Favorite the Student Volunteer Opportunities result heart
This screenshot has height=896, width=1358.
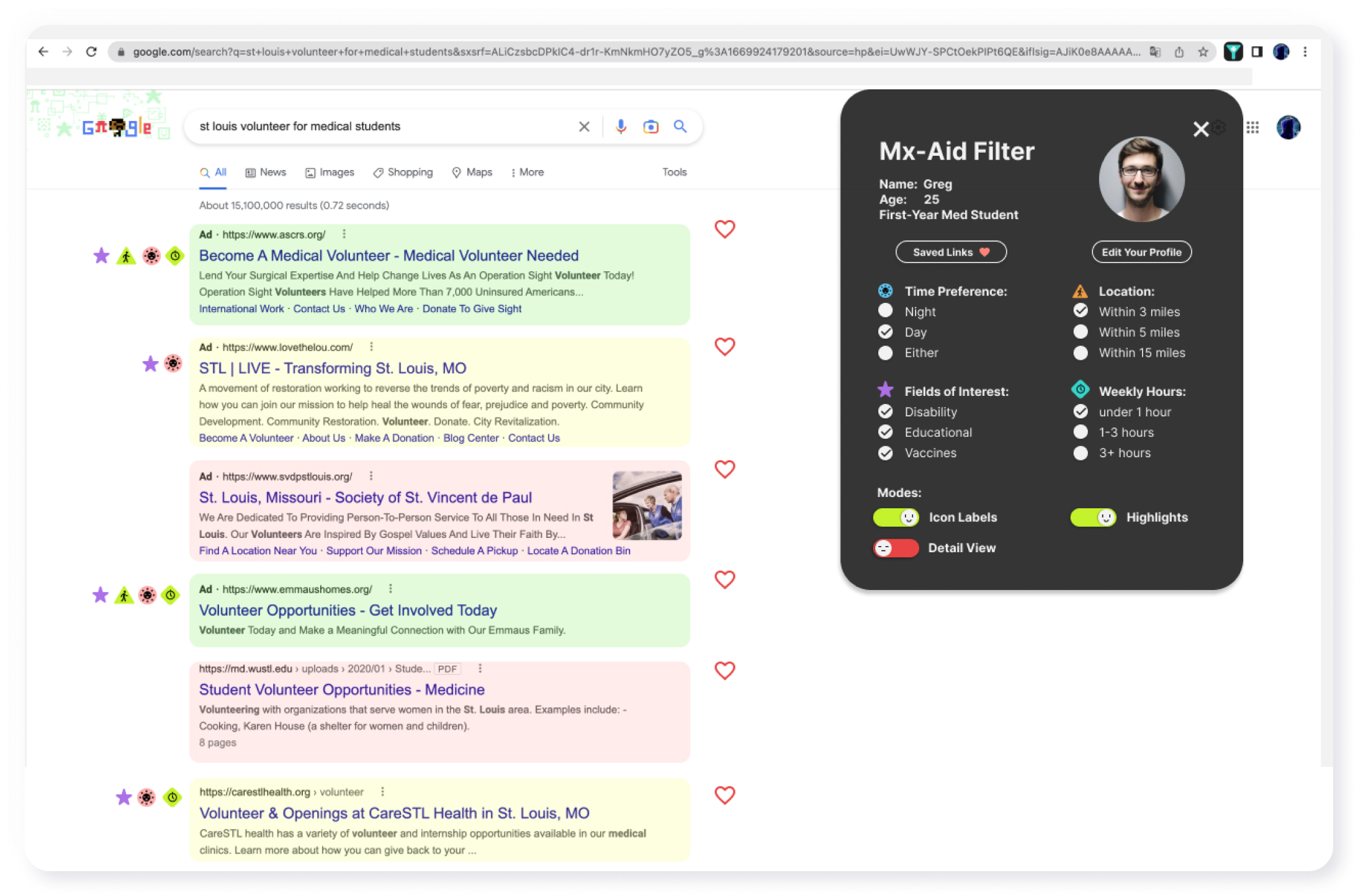(x=724, y=670)
